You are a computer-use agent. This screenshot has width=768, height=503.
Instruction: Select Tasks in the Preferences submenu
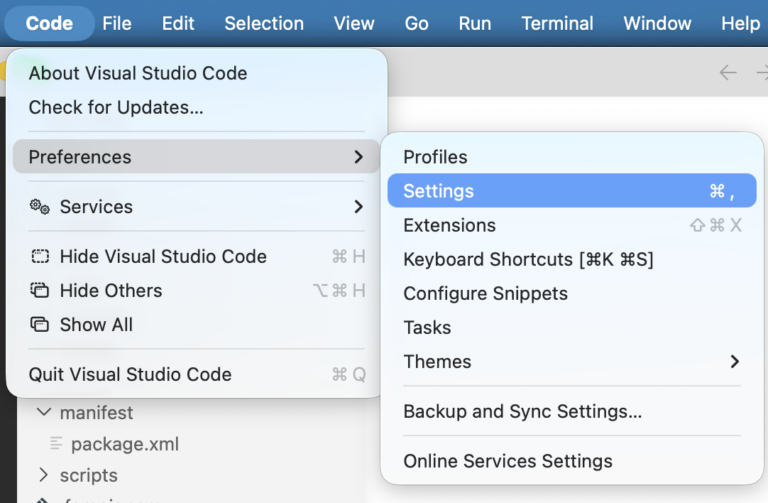[x=572, y=328]
